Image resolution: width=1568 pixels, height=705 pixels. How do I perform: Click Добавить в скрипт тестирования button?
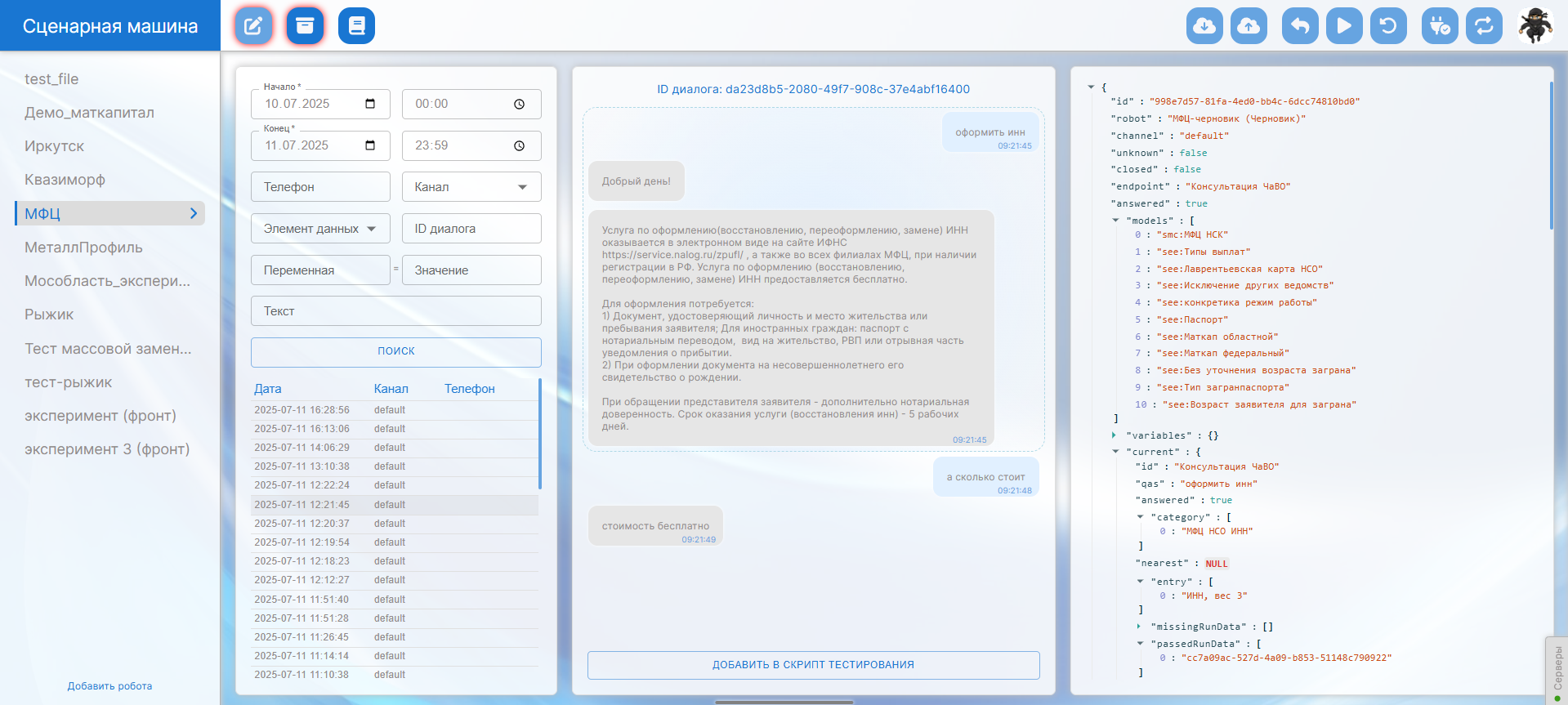coord(813,665)
